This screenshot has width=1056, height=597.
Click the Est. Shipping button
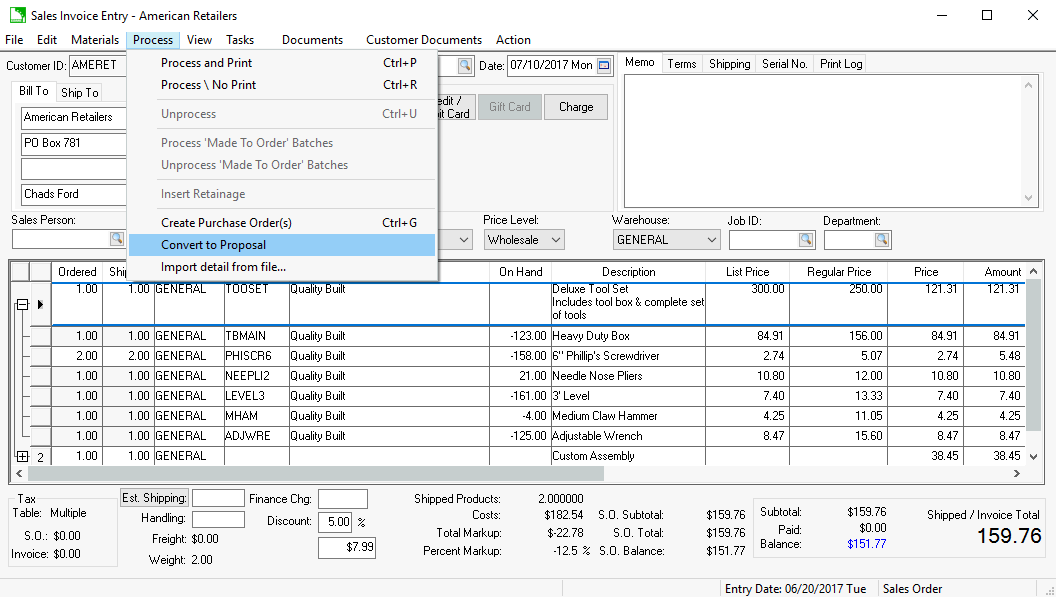pyautogui.click(x=154, y=498)
